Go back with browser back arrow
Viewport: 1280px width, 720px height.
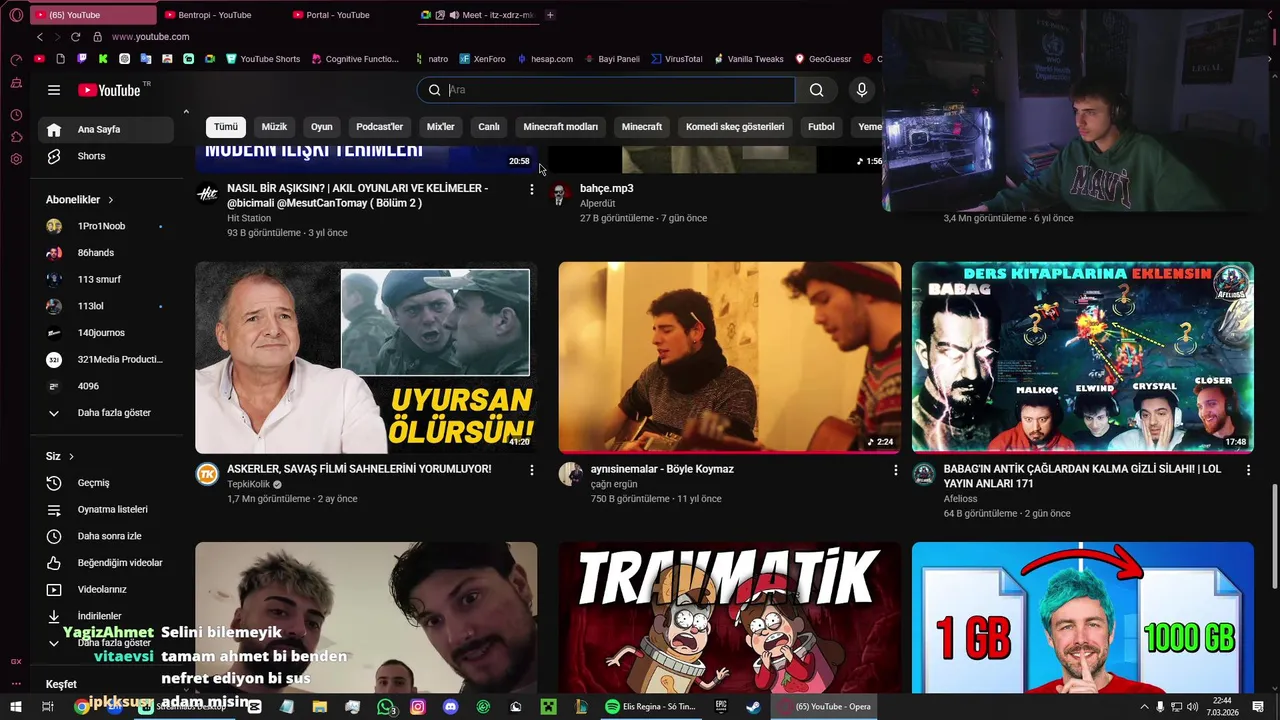pos(40,36)
